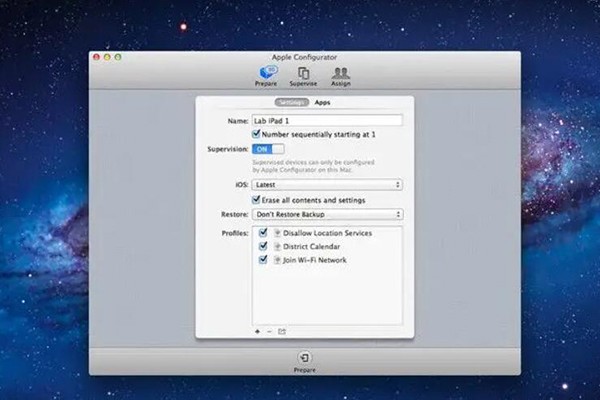Select the Disallow Location Services profile name
This screenshot has height=400, width=600.
click(x=328, y=233)
